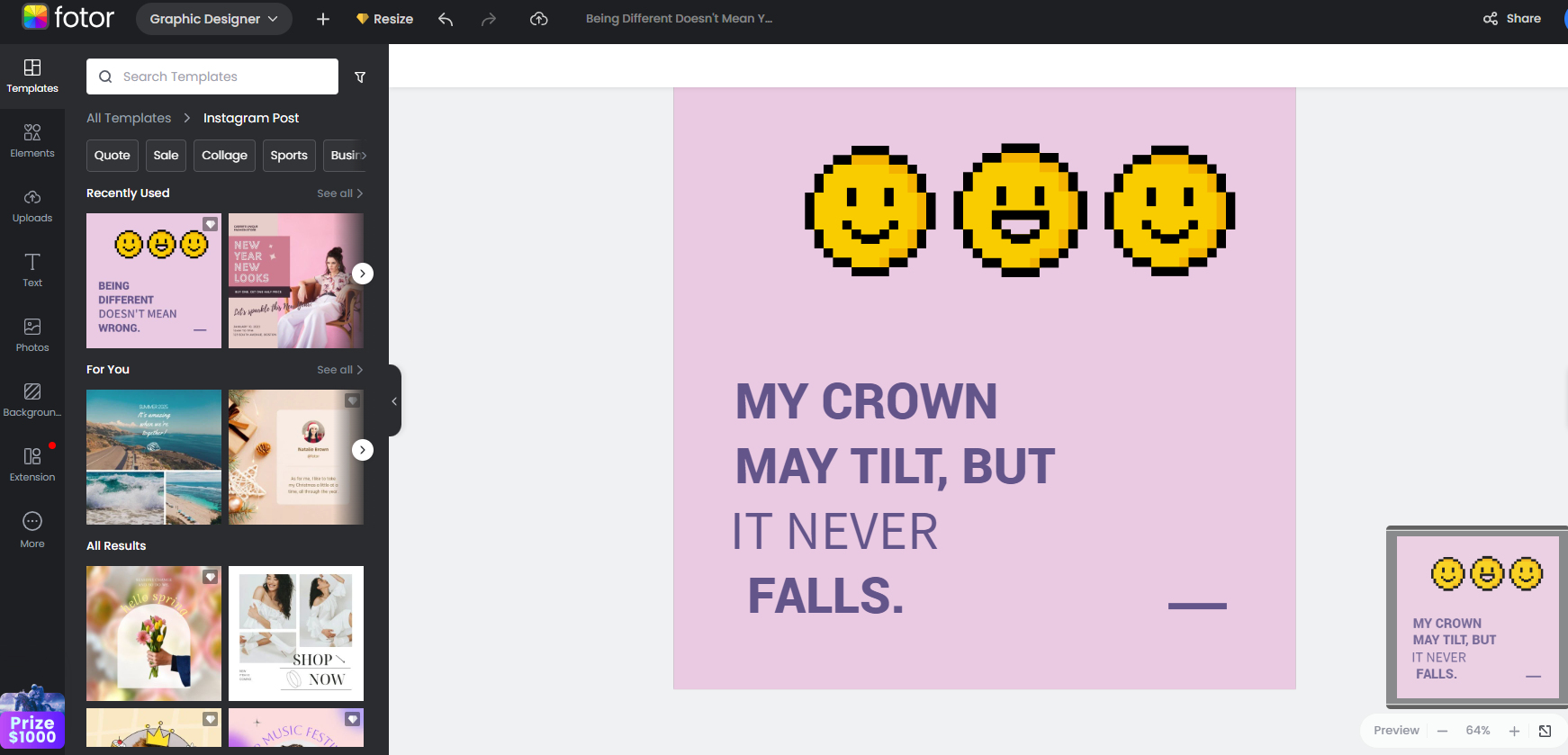The height and width of the screenshot is (755, 1568).
Task: Open the Templates sidebar panel
Action: pyautogui.click(x=32, y=76)
